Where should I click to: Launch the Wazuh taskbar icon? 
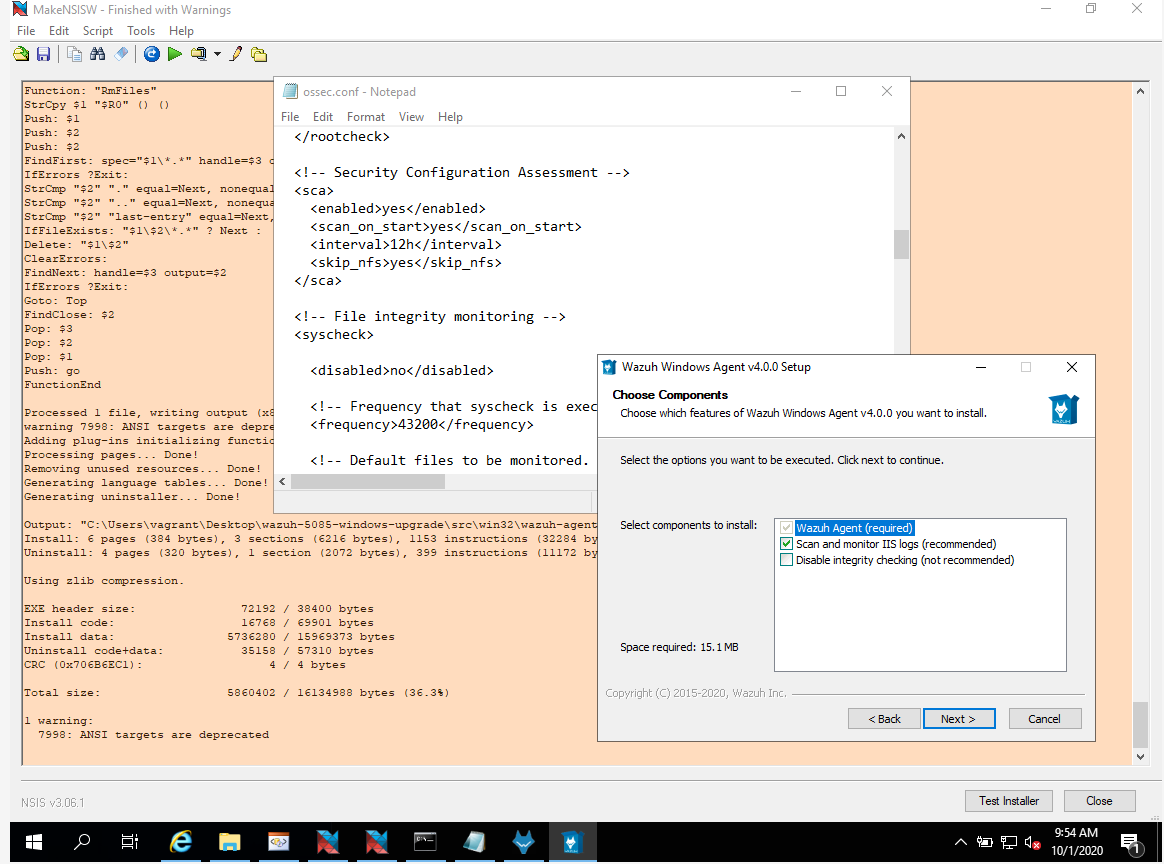[571, 842]
